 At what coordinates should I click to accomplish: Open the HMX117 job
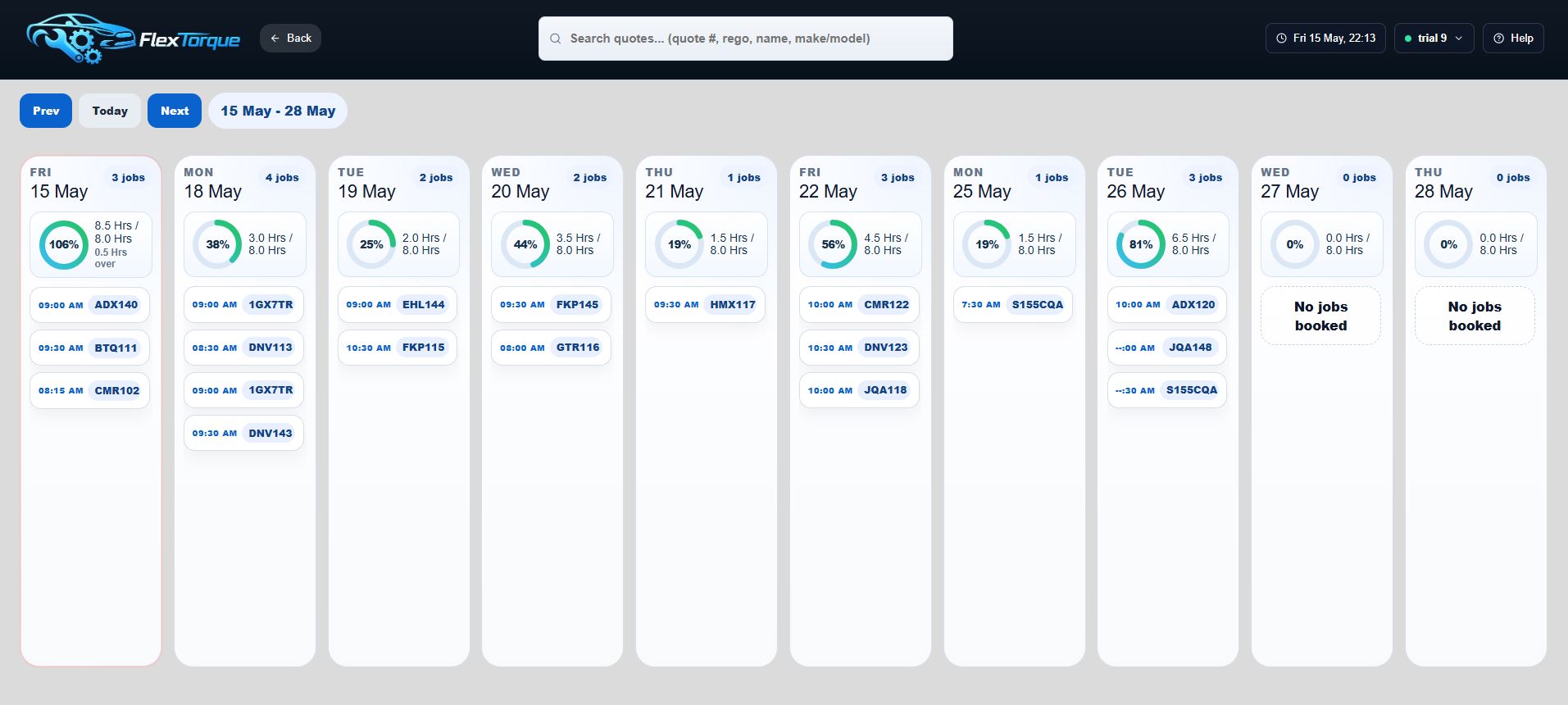(705, 305)
